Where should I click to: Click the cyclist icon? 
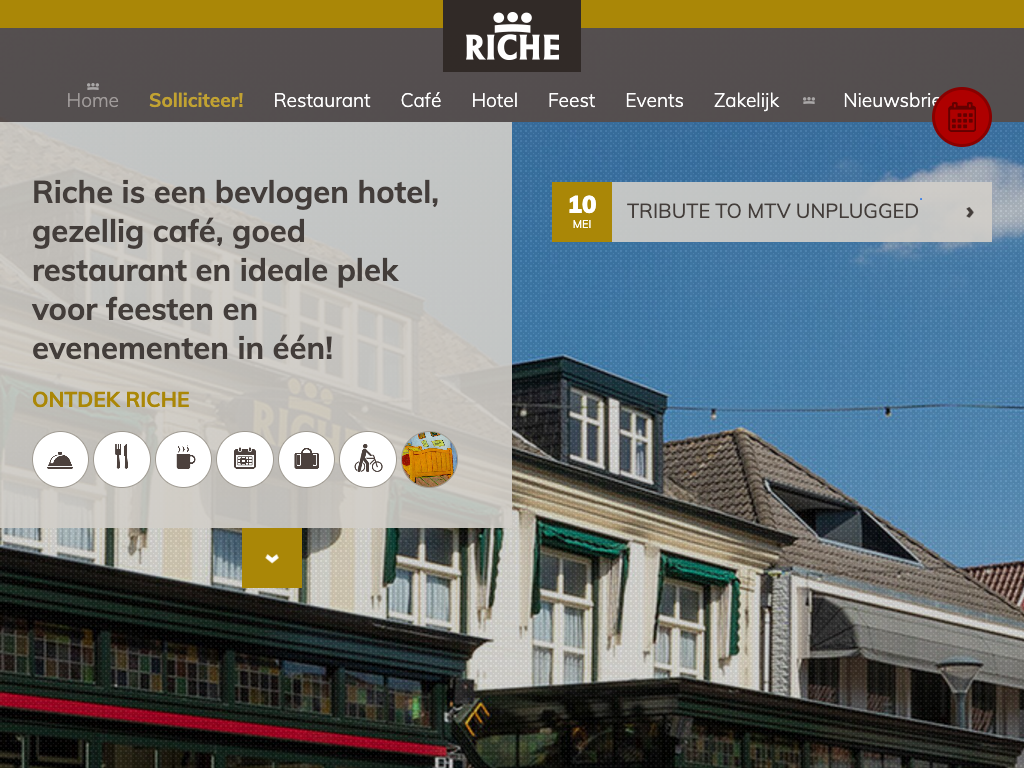[368, 460]
